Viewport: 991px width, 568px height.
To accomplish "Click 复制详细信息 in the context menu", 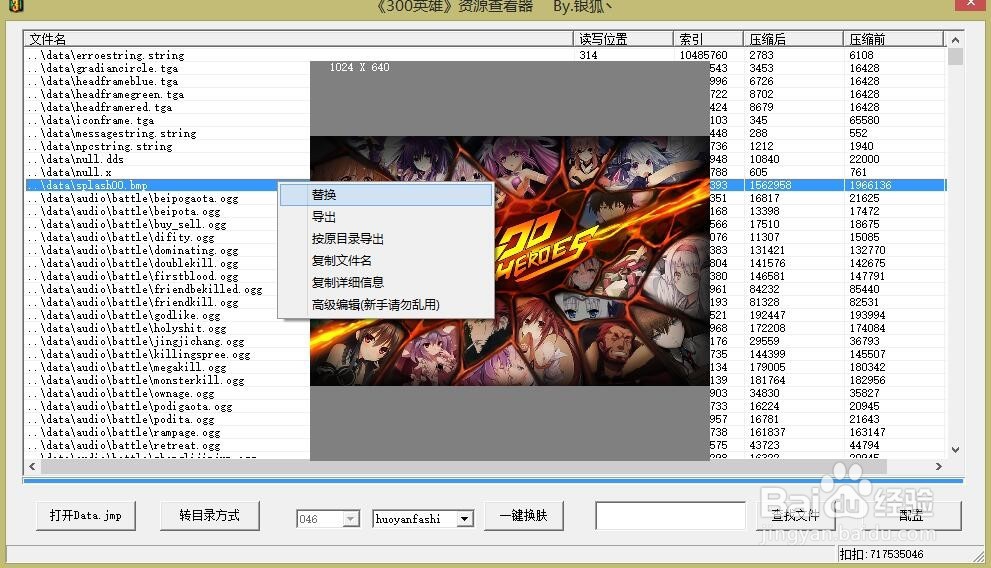I will (386, 282).
